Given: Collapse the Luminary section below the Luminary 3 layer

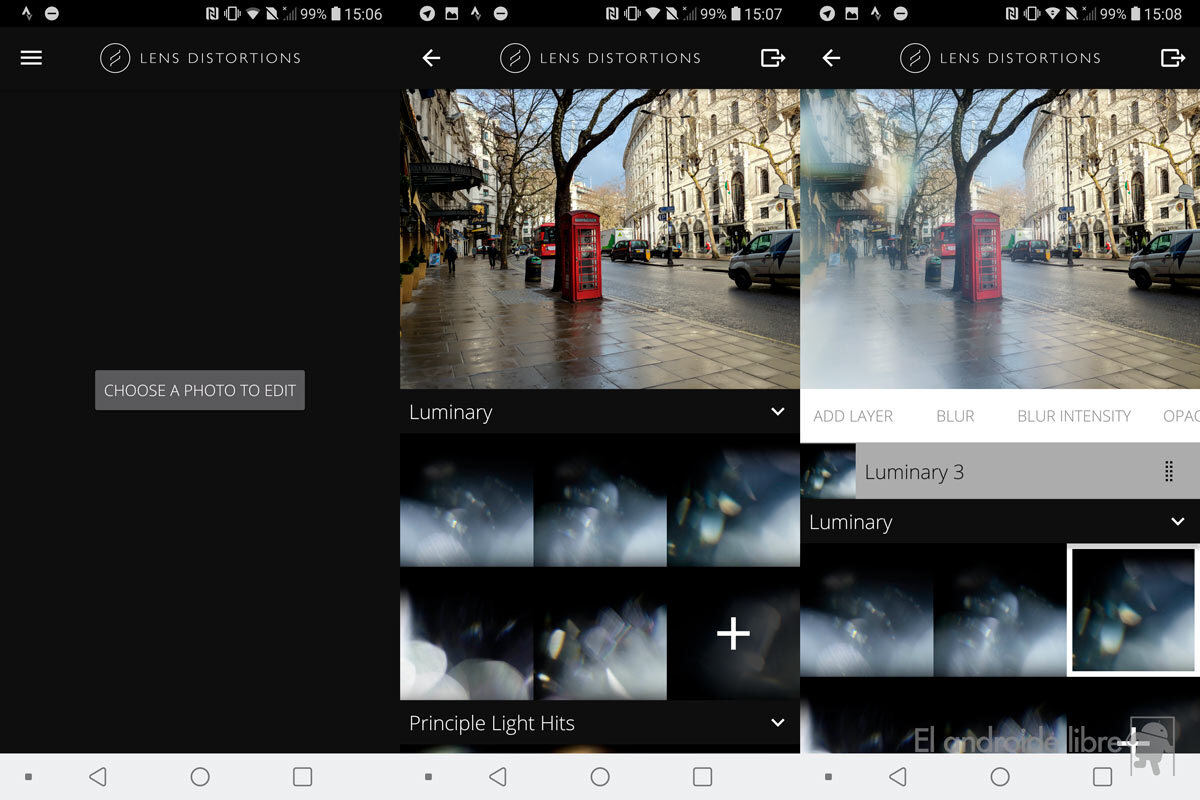Looking at the screenshot, I should [1177, 522].
